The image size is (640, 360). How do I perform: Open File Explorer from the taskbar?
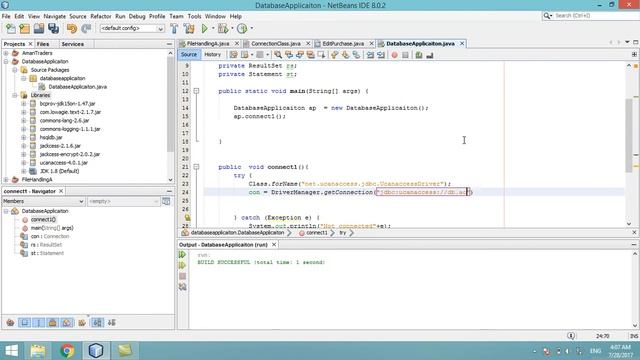tap(38, 351)
